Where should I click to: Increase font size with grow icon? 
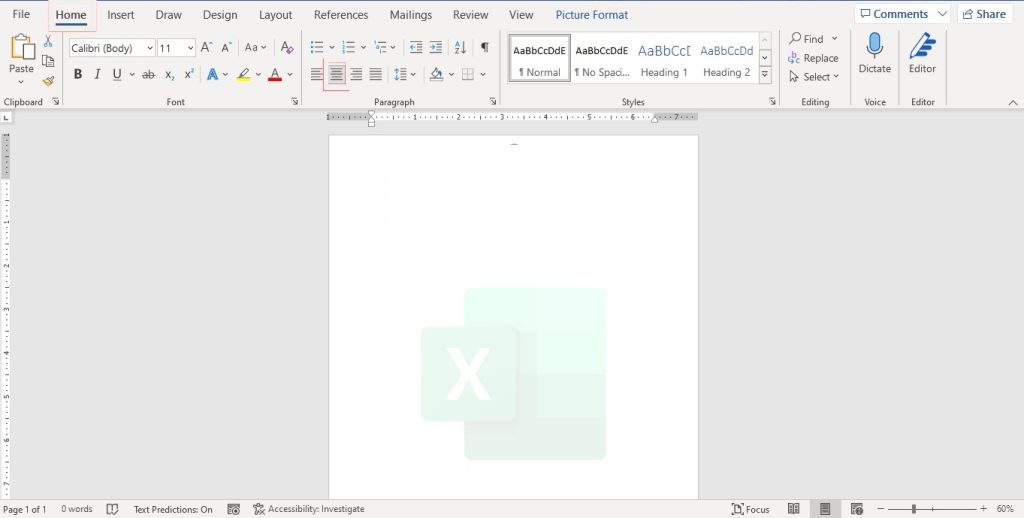(x=206, y=48)
